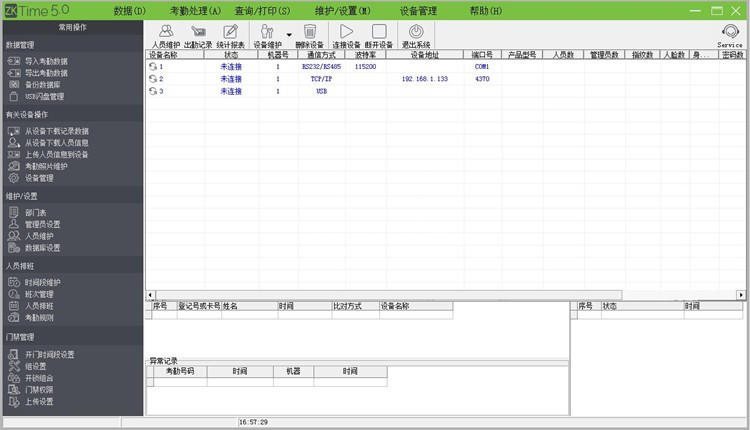Image resolution: width=750 pixels, height=430 pixels.
Task: Select device row 3 with USB
Action: click(x=445, y=91)
